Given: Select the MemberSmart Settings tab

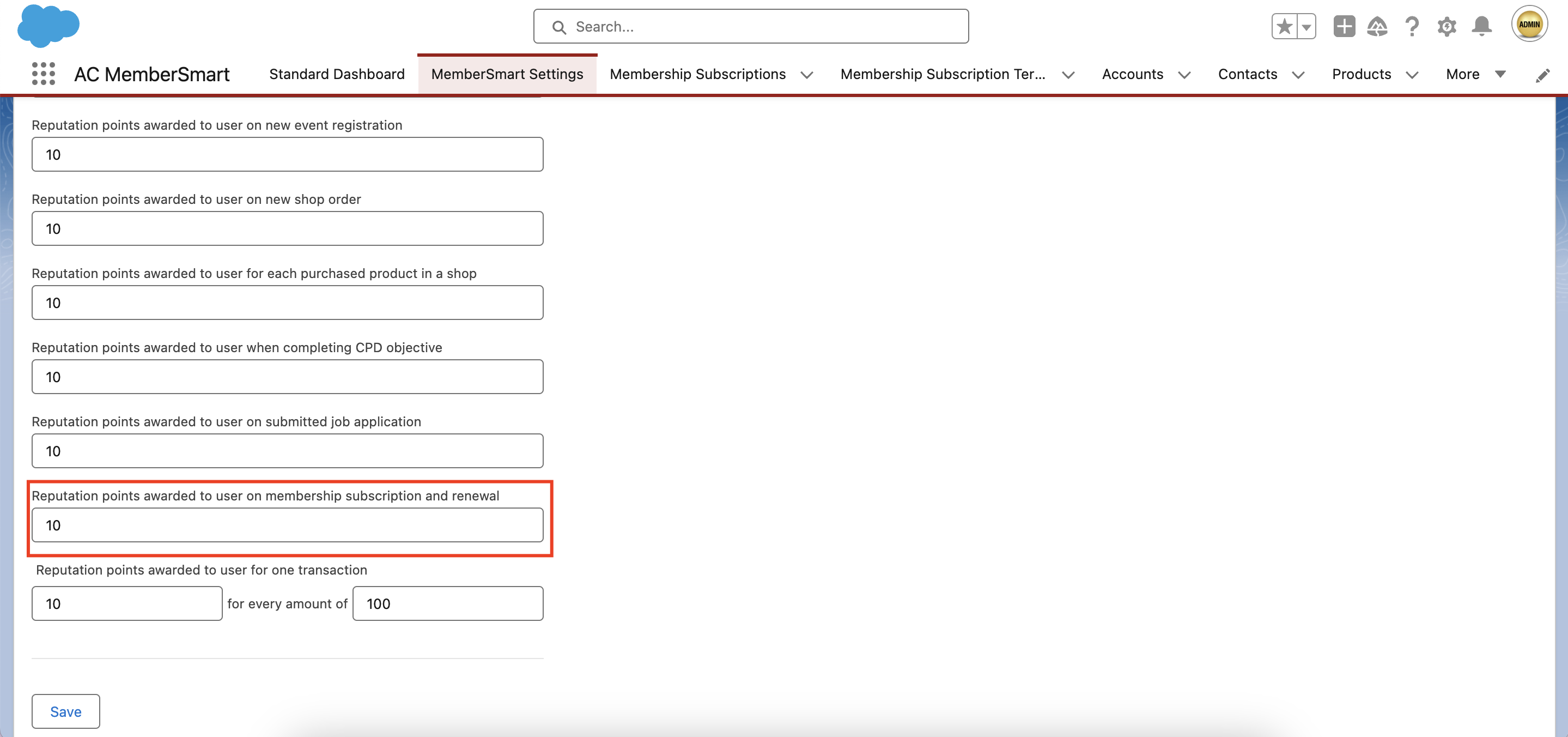Looking at the screenshot, I should [507, 72].
